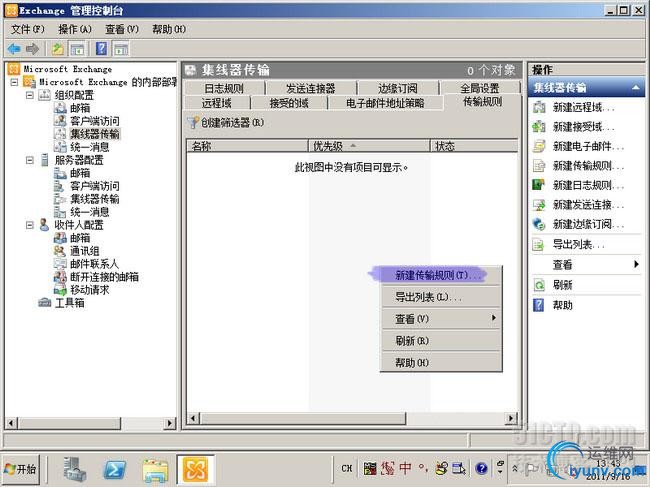This screenshot has width=650, height=487.
Task: Open PowerShell from taskbar
Action: click(x=114, y=470)
